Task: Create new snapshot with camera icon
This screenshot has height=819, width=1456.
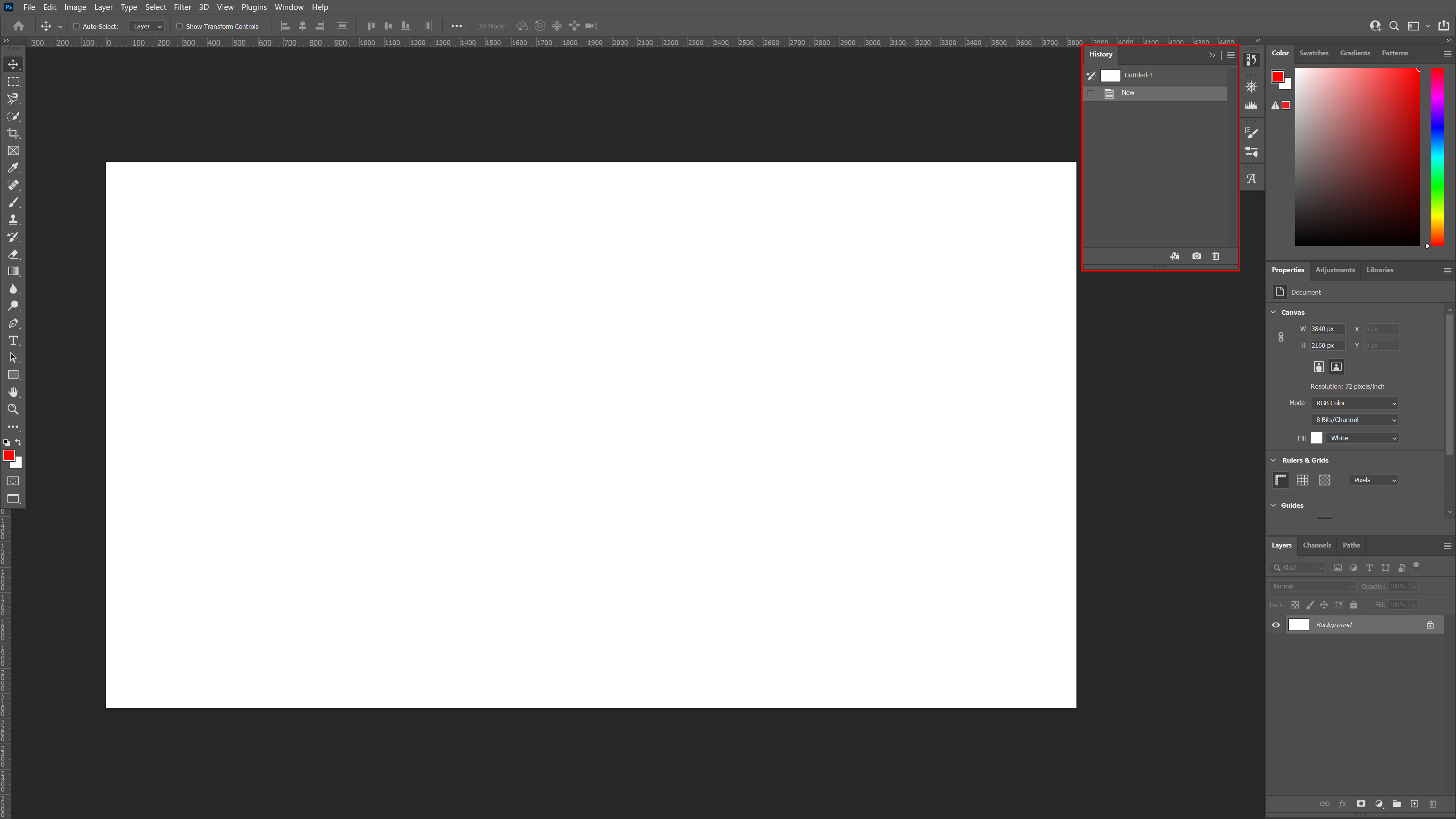Action: tap(1196, 256)
